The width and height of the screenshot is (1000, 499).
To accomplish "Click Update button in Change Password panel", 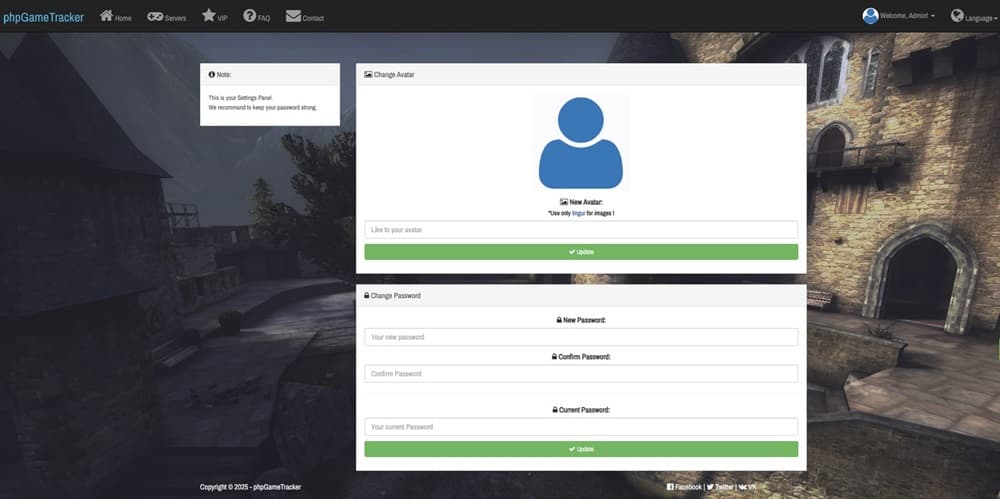I will click(x=581, y=449).
